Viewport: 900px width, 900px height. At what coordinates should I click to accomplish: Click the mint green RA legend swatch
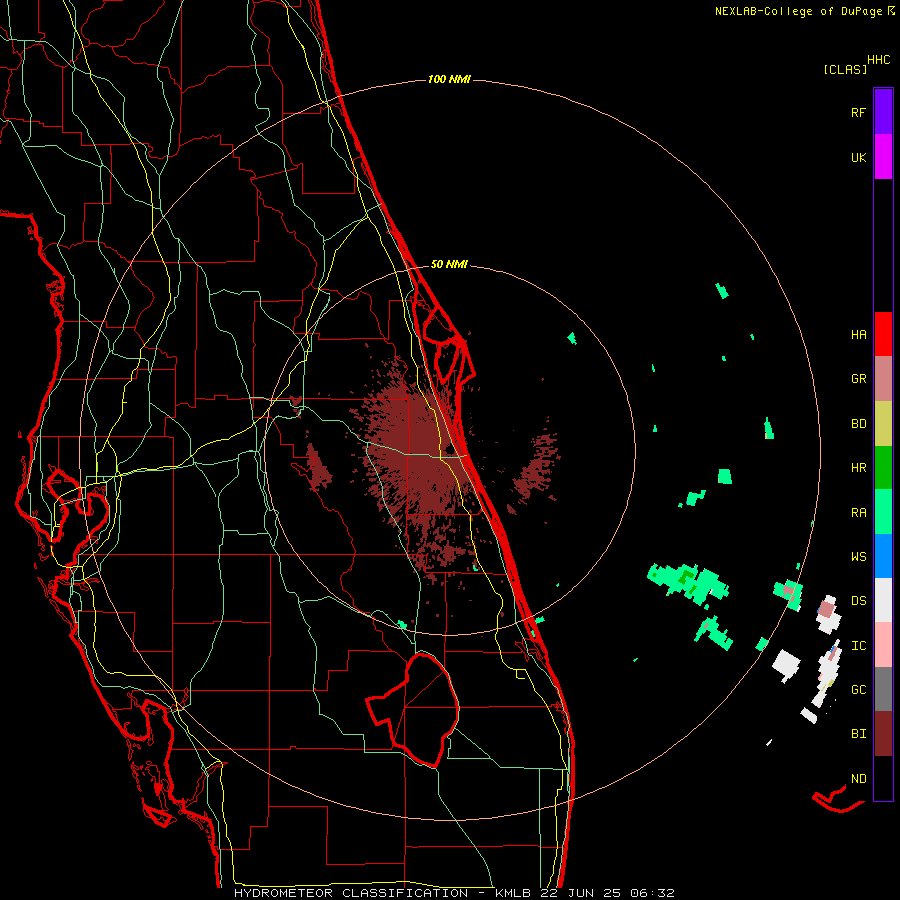point(883,512)
